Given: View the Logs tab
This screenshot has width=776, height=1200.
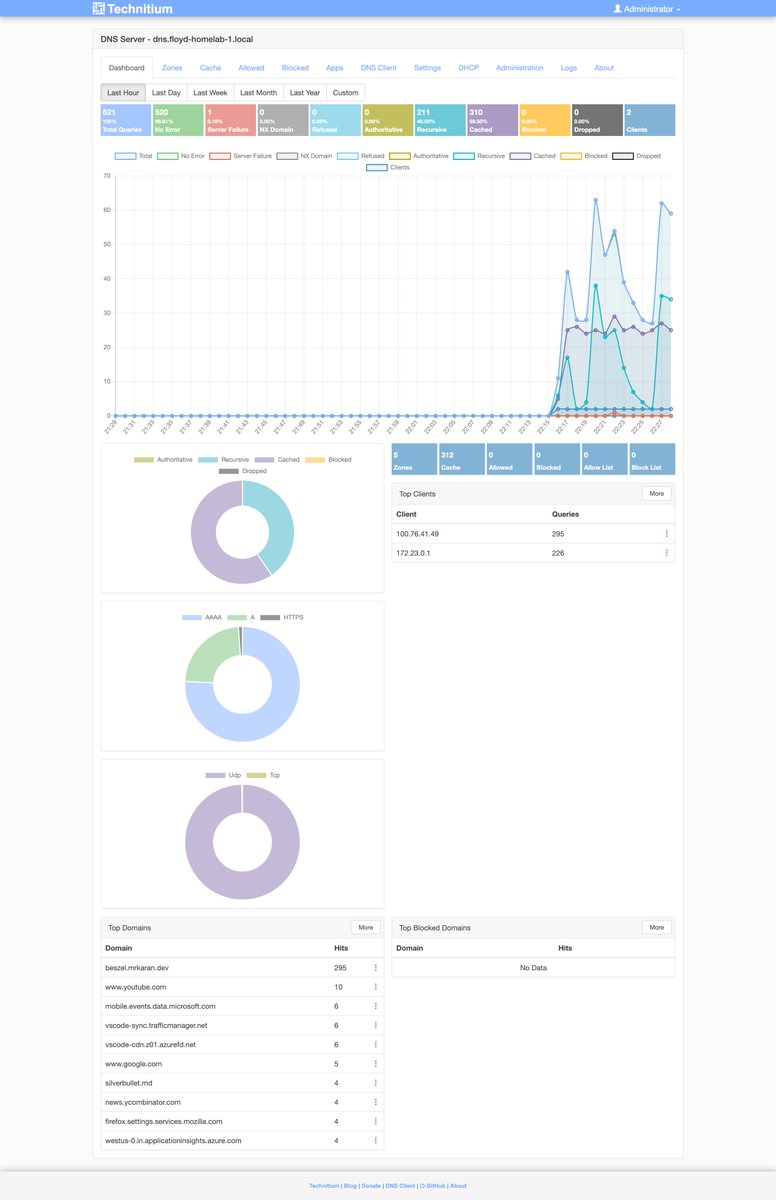Looking at the screenshot, I should pyautogui.click(x=568, y=68).
